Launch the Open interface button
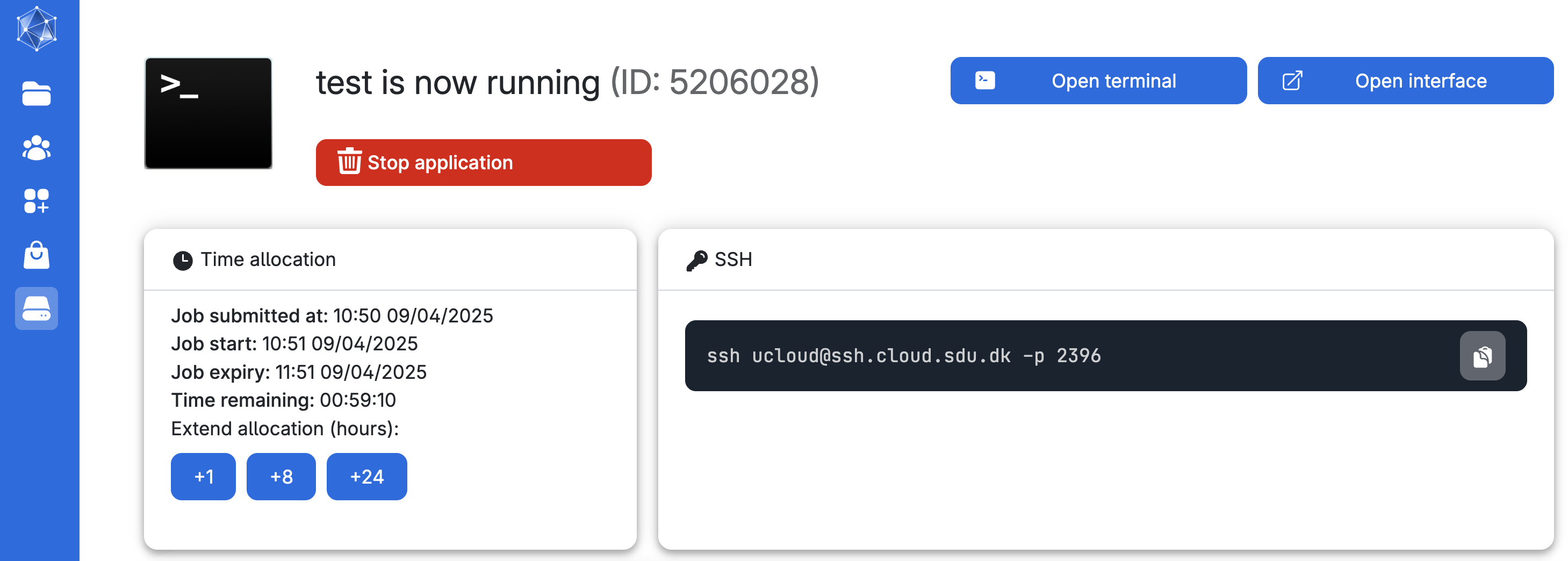The height and width of the screenshot is (561, 1568). [1405, 81]
